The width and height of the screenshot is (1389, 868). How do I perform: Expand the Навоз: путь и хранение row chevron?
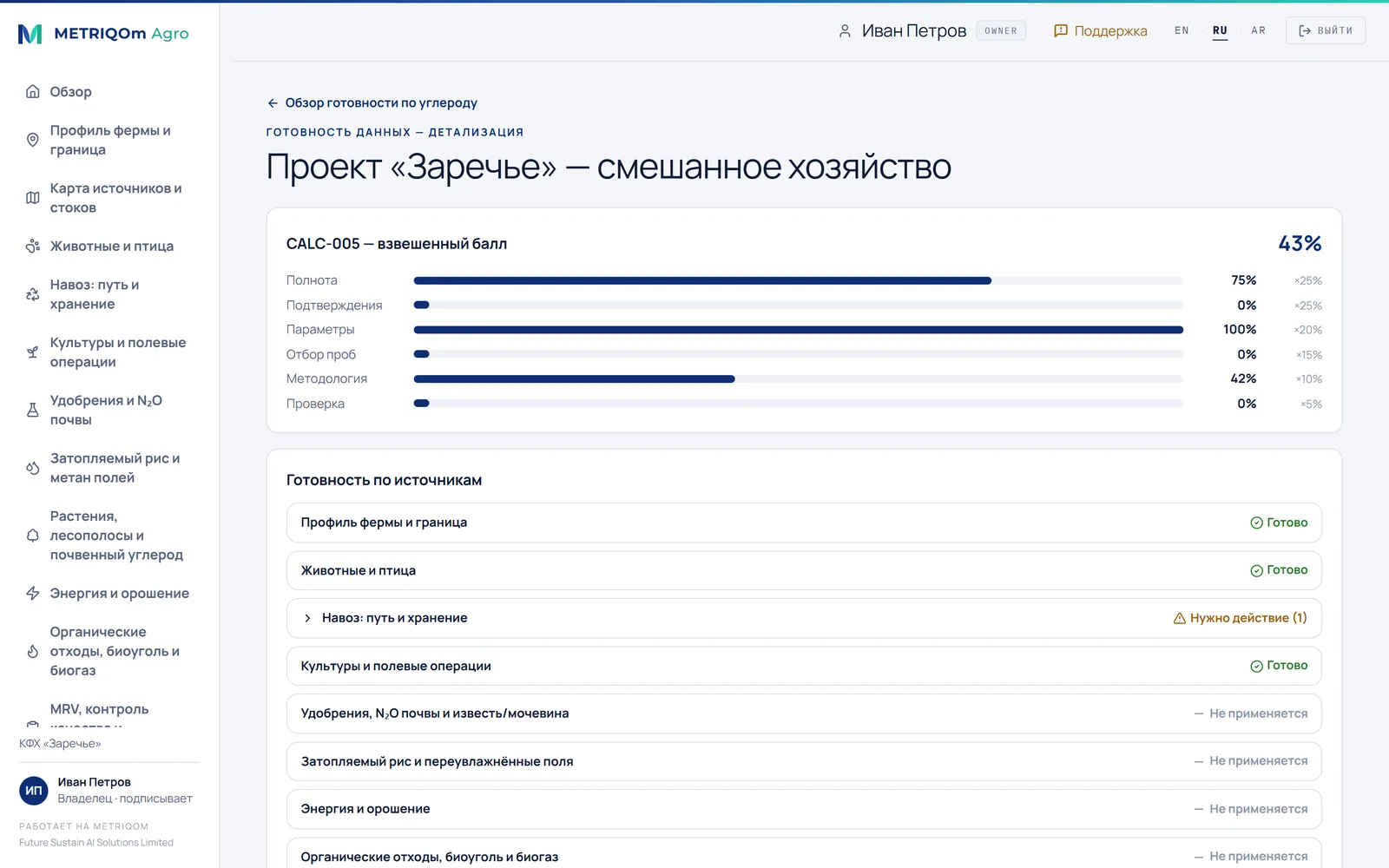307,618
